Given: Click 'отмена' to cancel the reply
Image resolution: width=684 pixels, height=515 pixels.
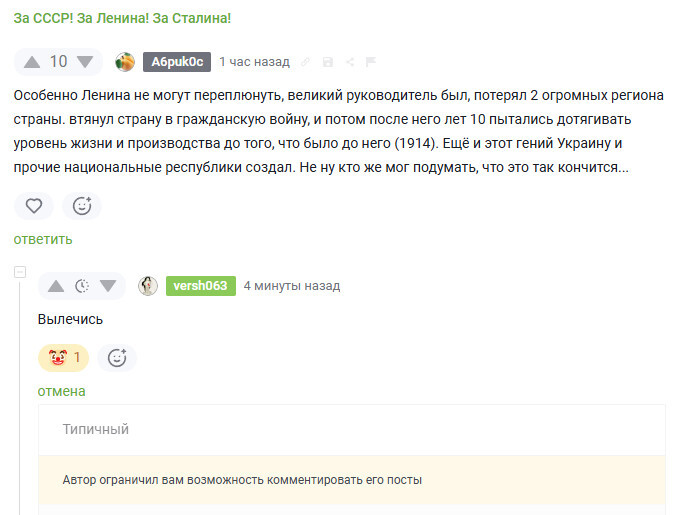Looking at the screenshot, I should coord(62,391).
